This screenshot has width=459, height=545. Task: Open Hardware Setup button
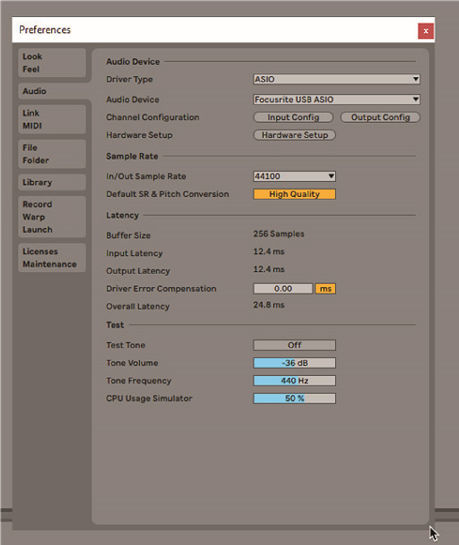tap(294, 135)
